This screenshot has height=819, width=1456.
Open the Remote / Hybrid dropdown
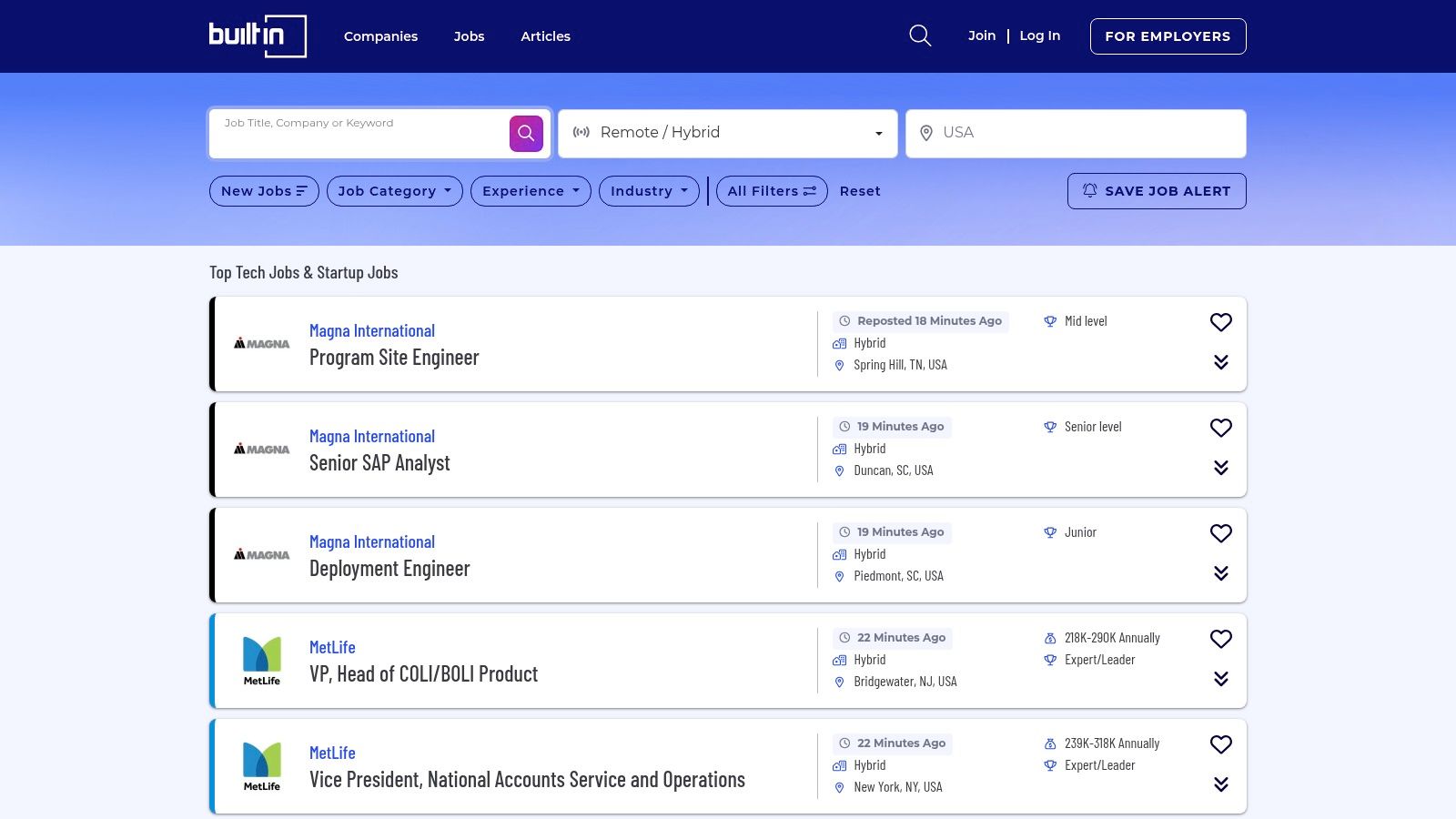click(x=728, y=134)
